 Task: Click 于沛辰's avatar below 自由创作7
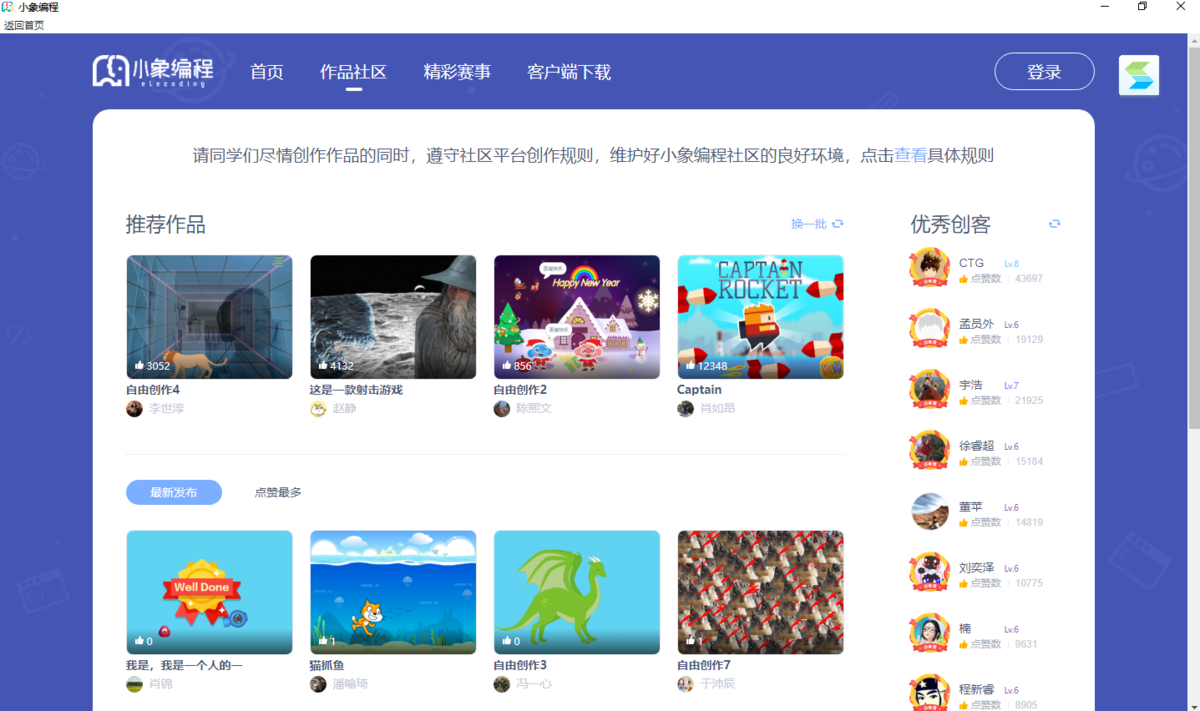(x=685, y=683)
